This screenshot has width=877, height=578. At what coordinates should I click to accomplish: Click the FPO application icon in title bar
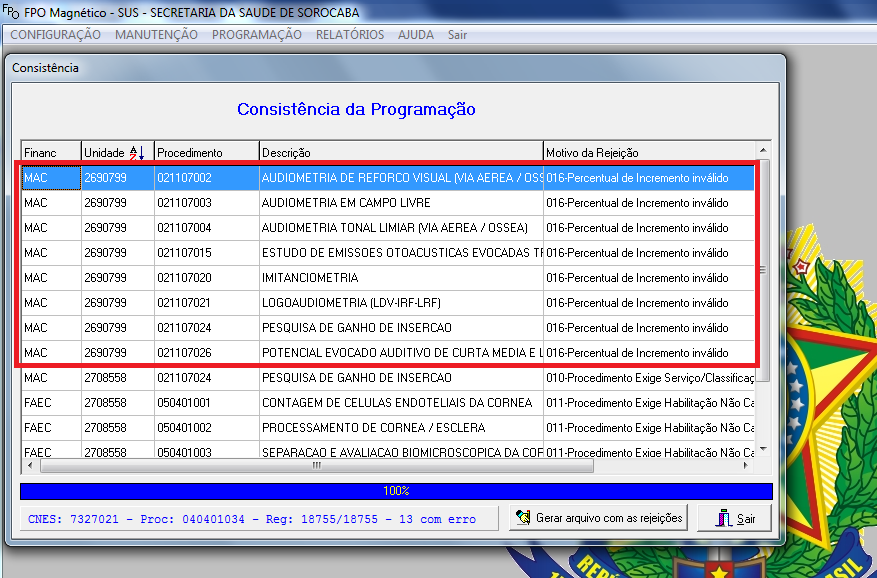[x=10, y=12]
